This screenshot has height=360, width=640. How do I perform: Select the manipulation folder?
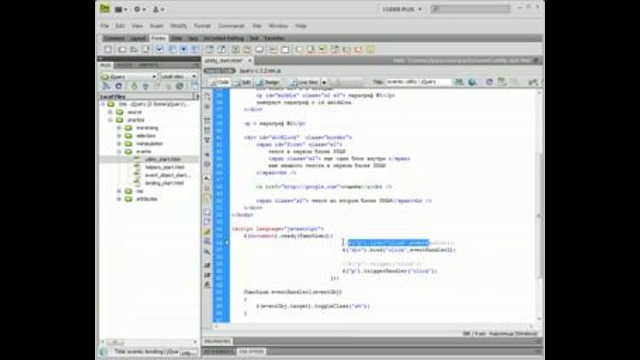point(149,144)
